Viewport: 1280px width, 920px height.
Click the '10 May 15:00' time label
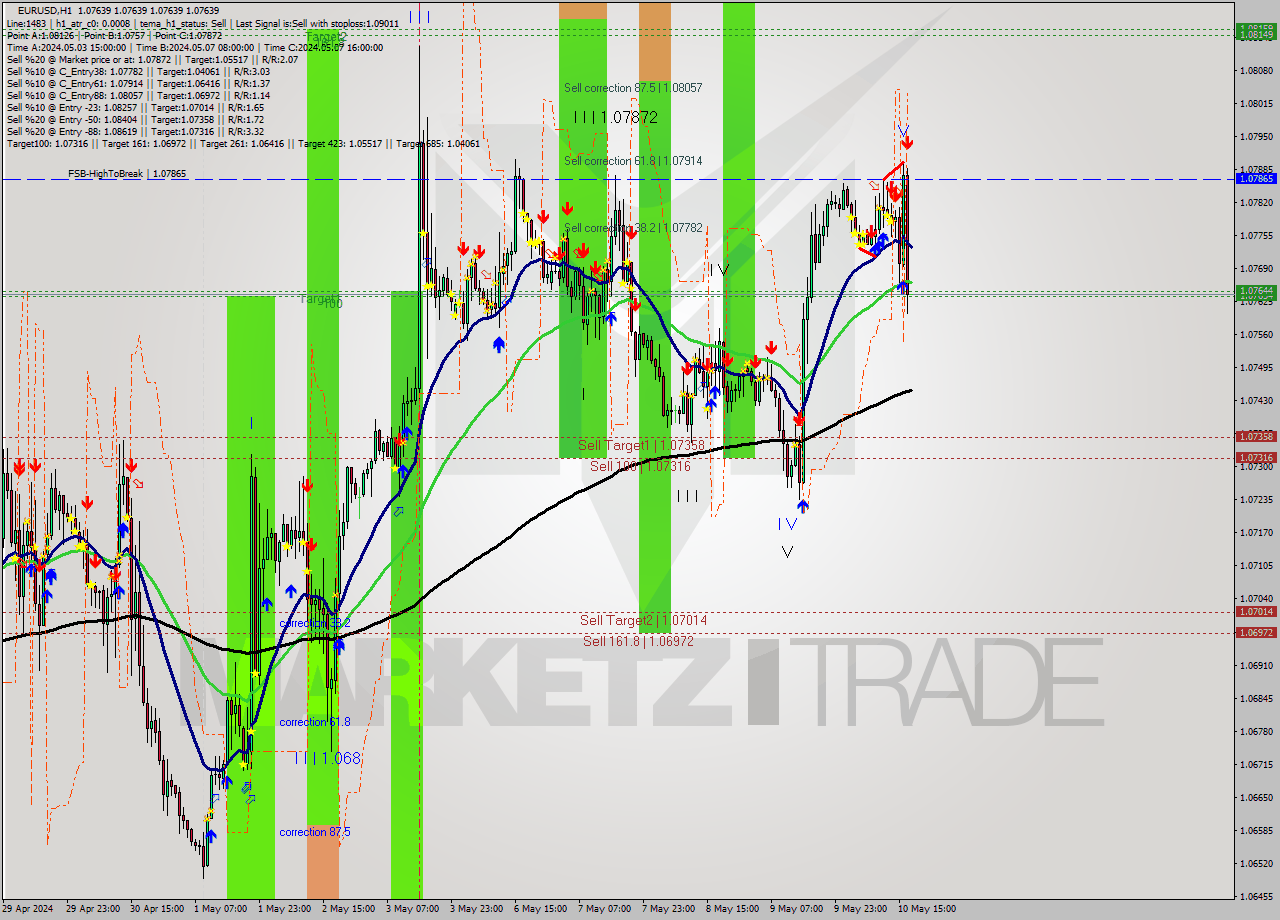coord(927,909)
